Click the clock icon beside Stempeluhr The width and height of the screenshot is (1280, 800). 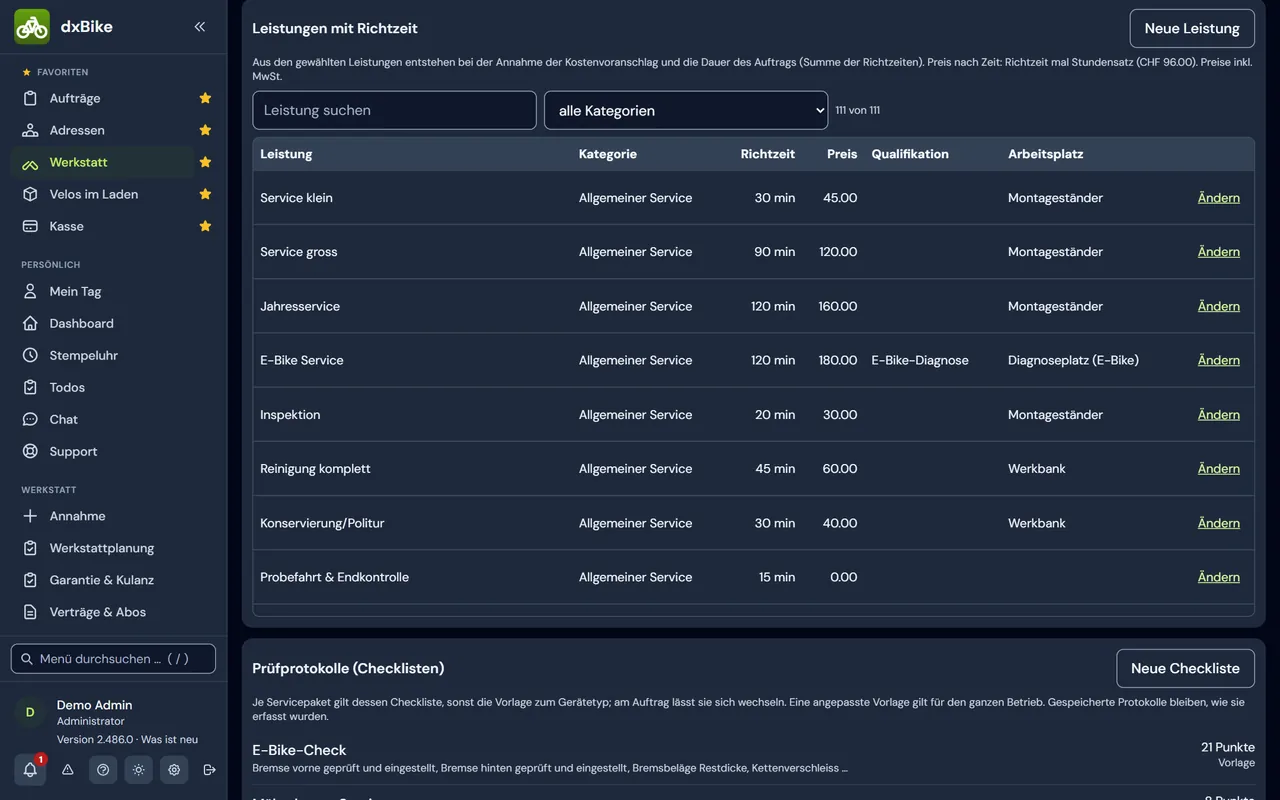[30, 355]
